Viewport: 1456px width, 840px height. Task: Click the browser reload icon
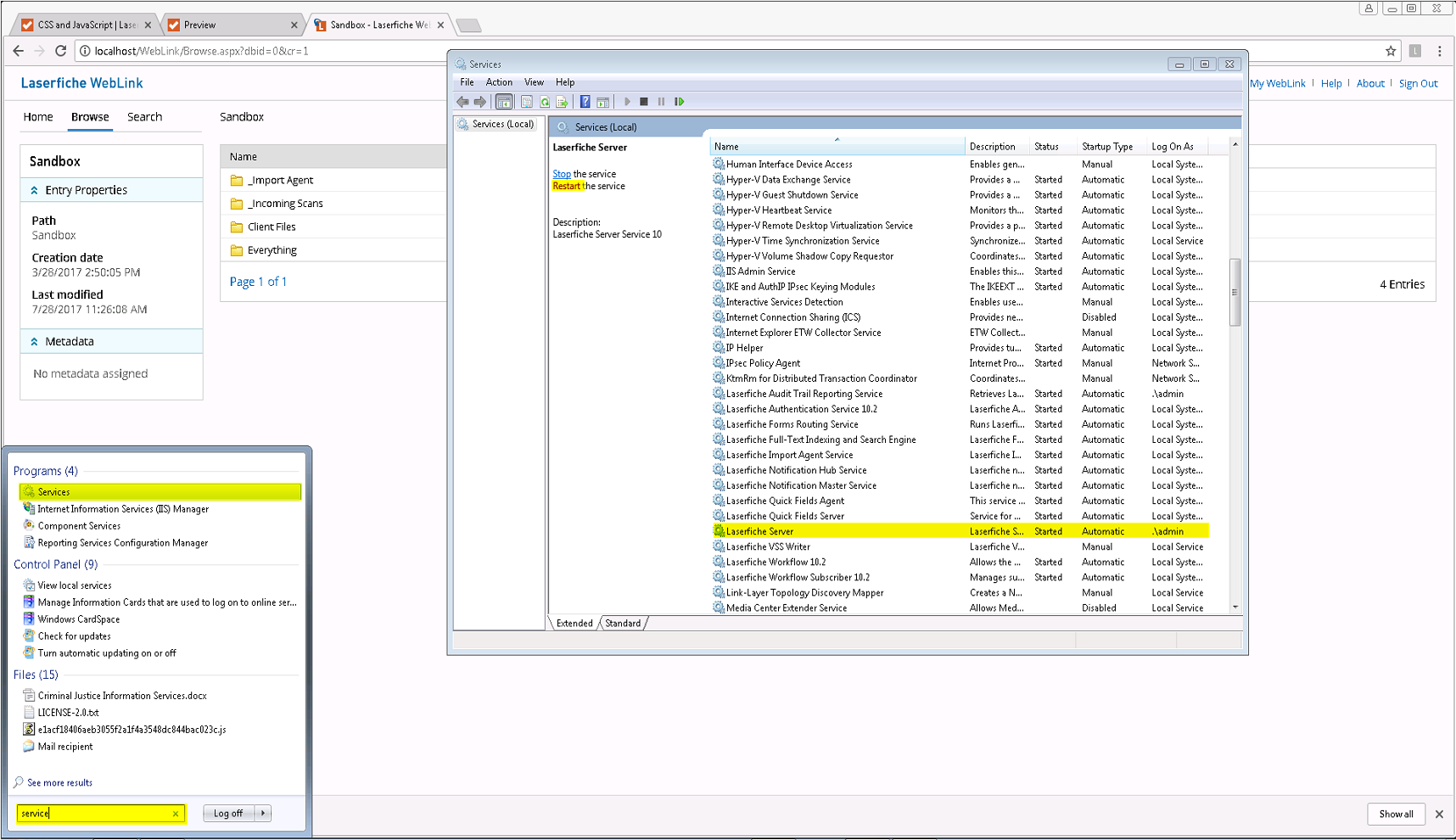tap(60, 51)
